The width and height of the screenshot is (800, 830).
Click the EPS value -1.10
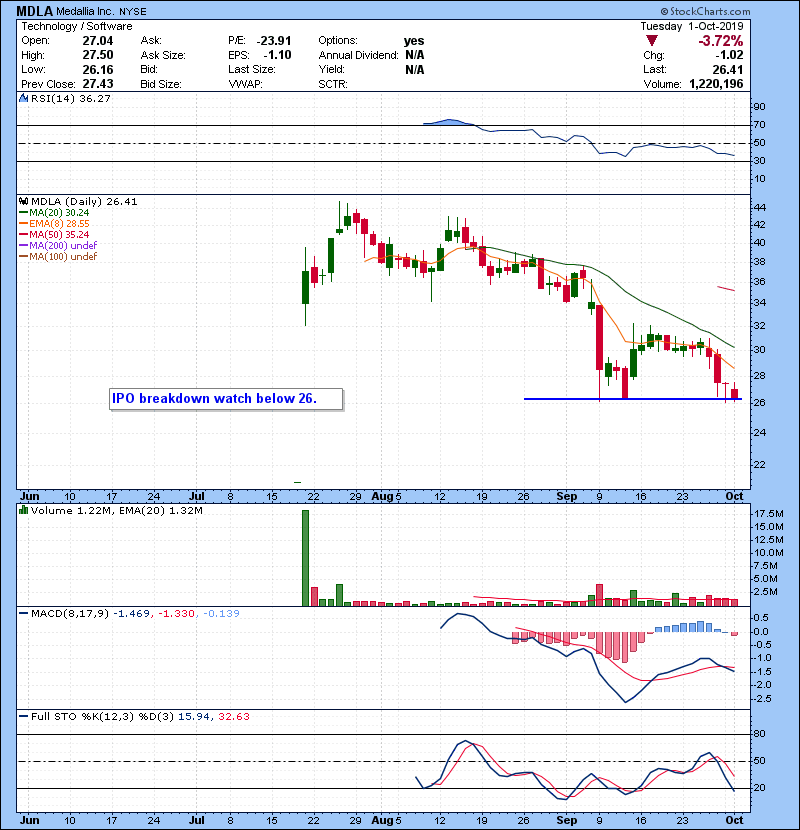277,55
